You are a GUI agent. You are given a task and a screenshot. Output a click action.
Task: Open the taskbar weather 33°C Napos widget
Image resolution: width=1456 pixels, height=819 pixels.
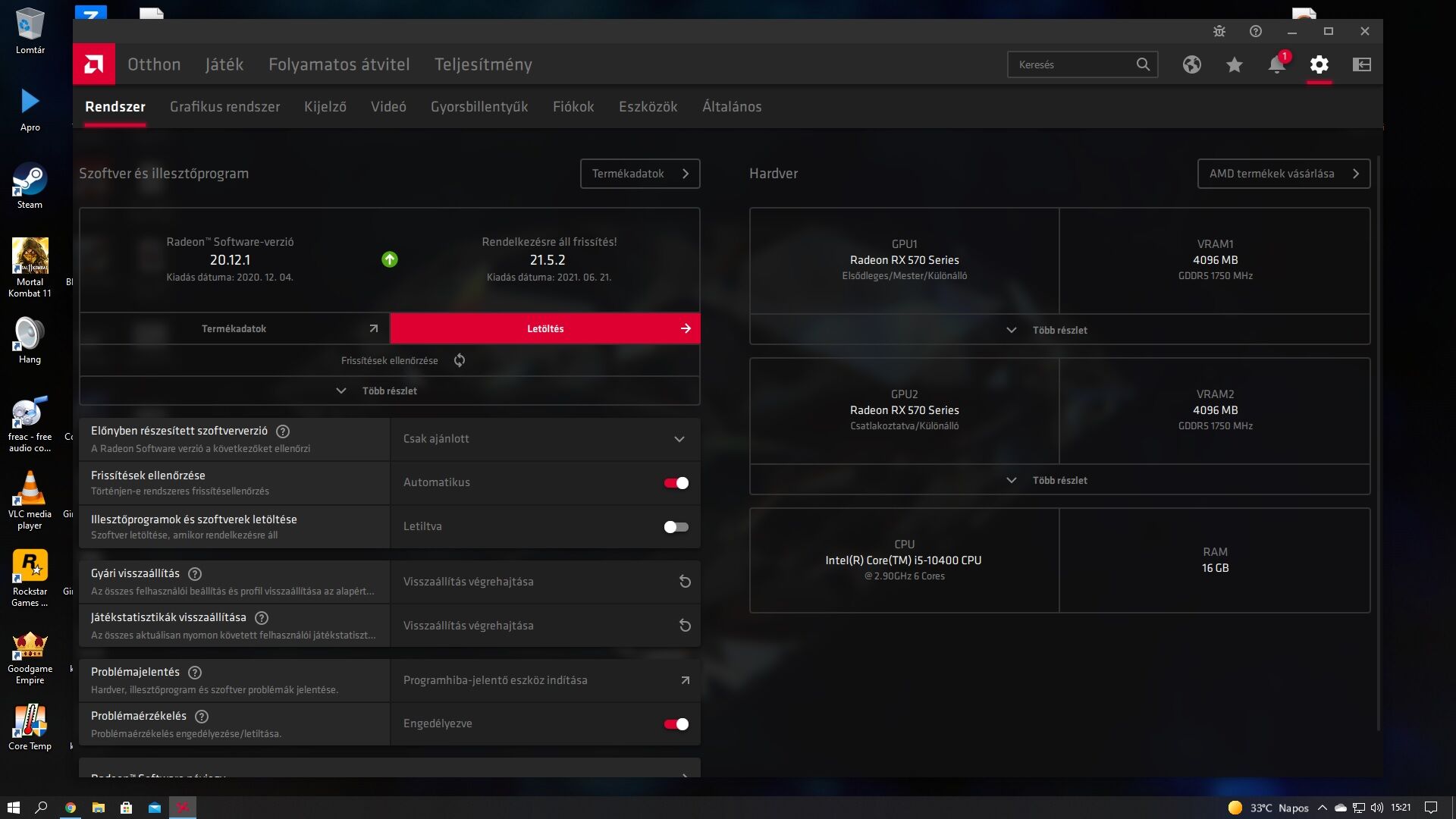(x=1269, y=808)
